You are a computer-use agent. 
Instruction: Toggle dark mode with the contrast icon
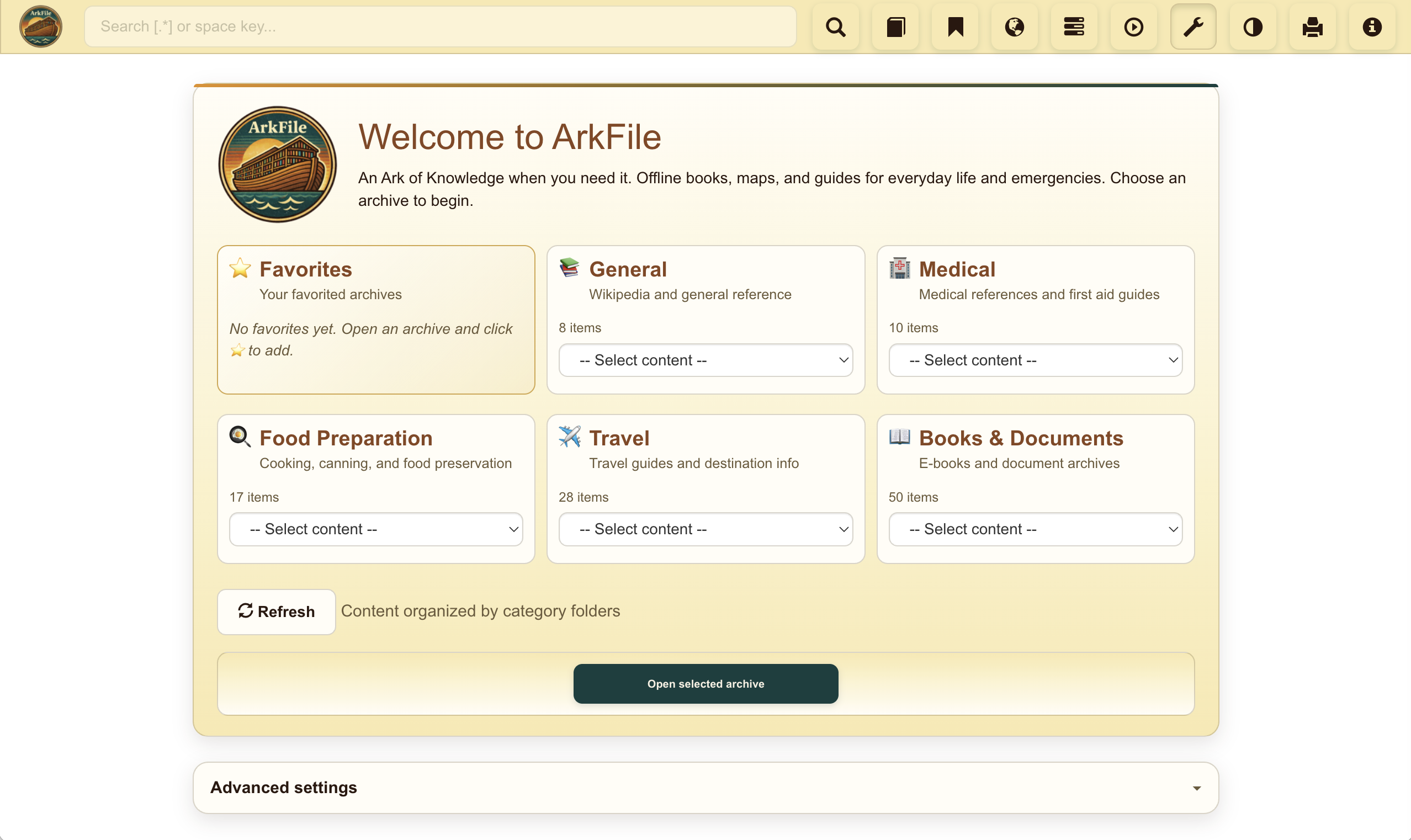[1253, 26]
